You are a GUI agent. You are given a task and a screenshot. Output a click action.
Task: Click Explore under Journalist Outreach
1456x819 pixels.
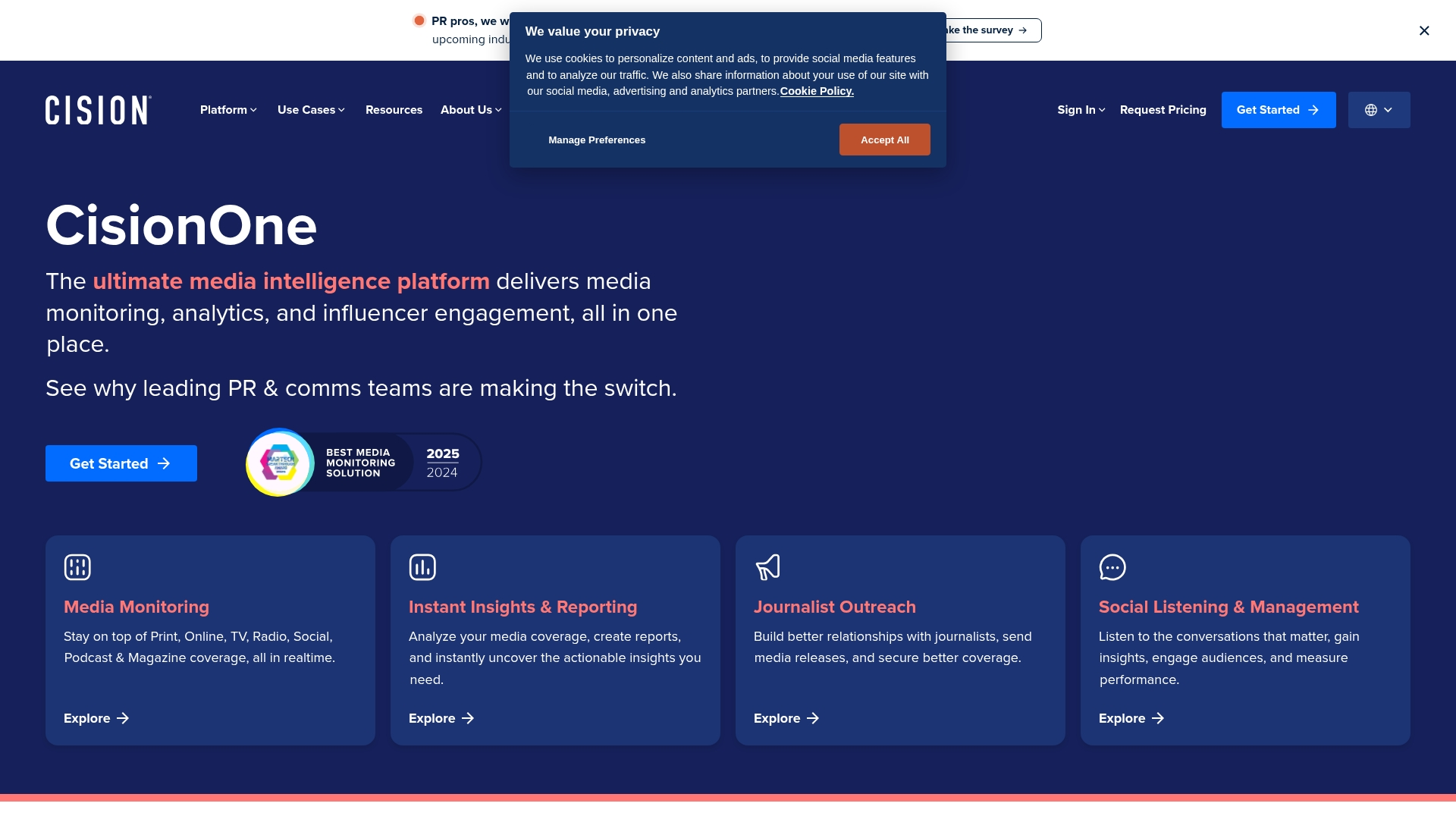(786, 718)
